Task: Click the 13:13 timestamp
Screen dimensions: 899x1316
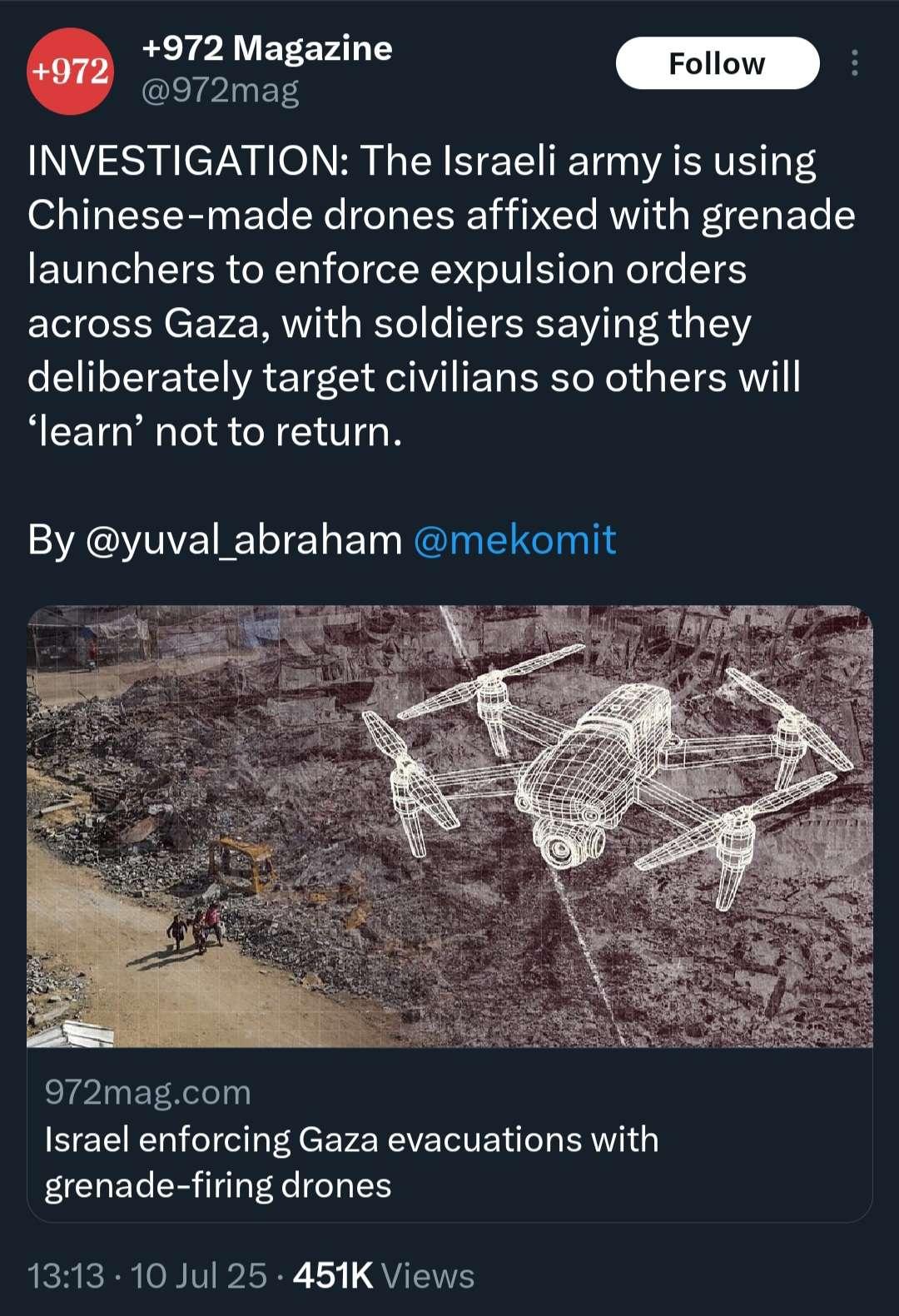Action: tap(67, 1275)
